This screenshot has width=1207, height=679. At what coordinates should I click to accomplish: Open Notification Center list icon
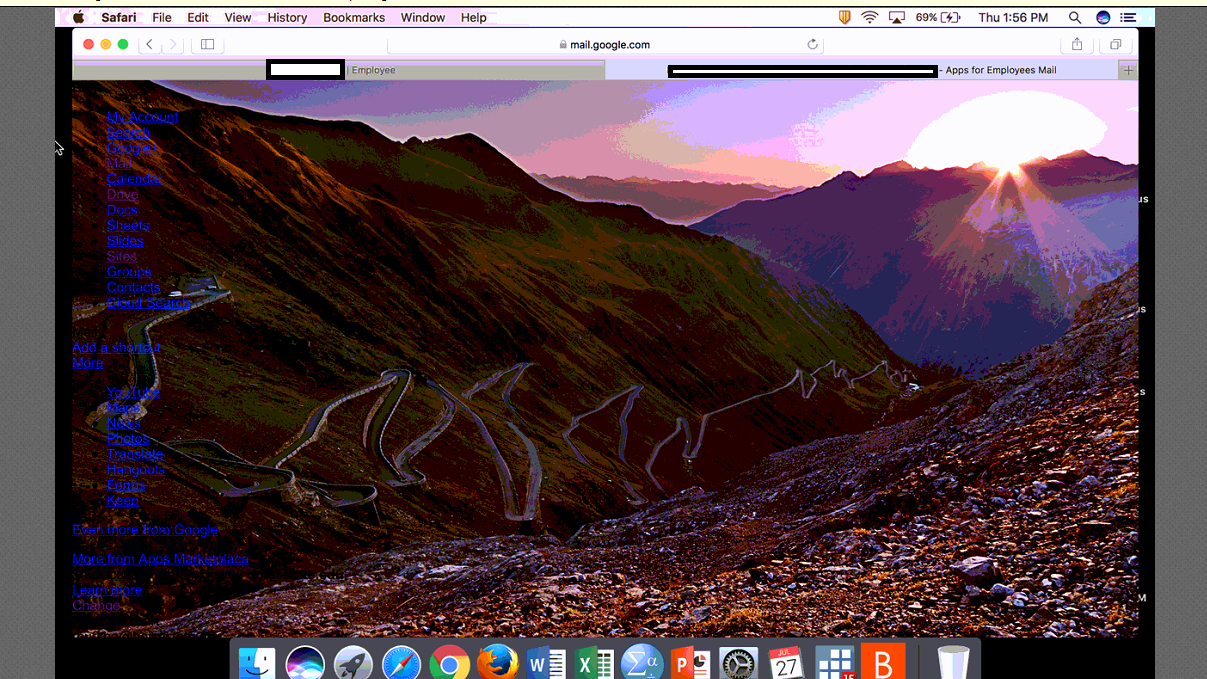pyautogui.click(x=1128, y=17)
